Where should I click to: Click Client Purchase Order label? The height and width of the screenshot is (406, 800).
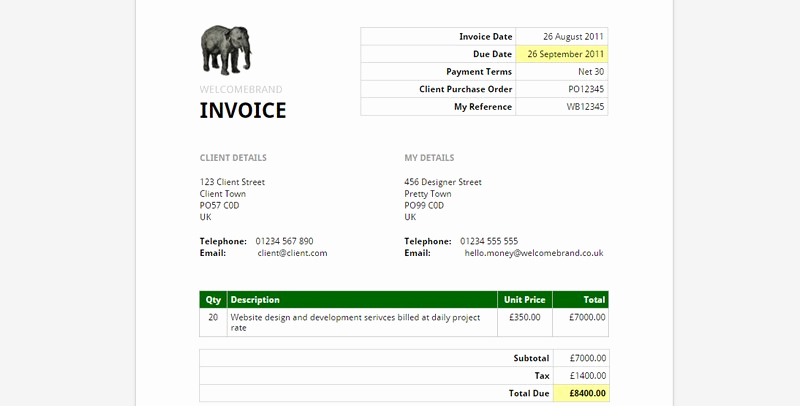[x=465, y=89]
